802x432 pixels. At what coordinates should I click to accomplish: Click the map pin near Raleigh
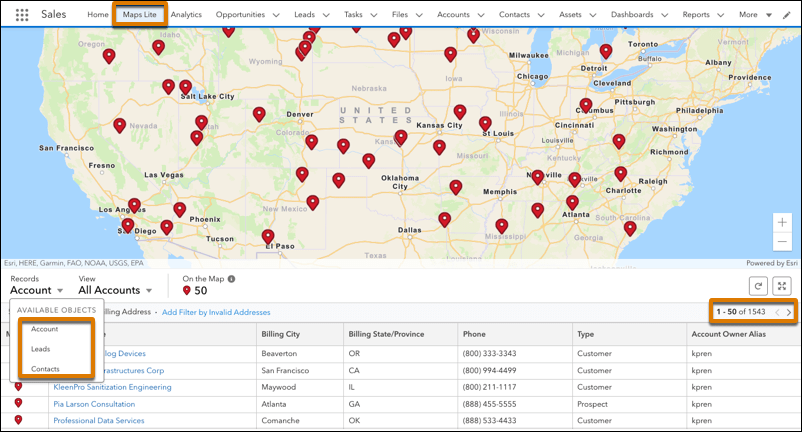click(x=620, y=174)
